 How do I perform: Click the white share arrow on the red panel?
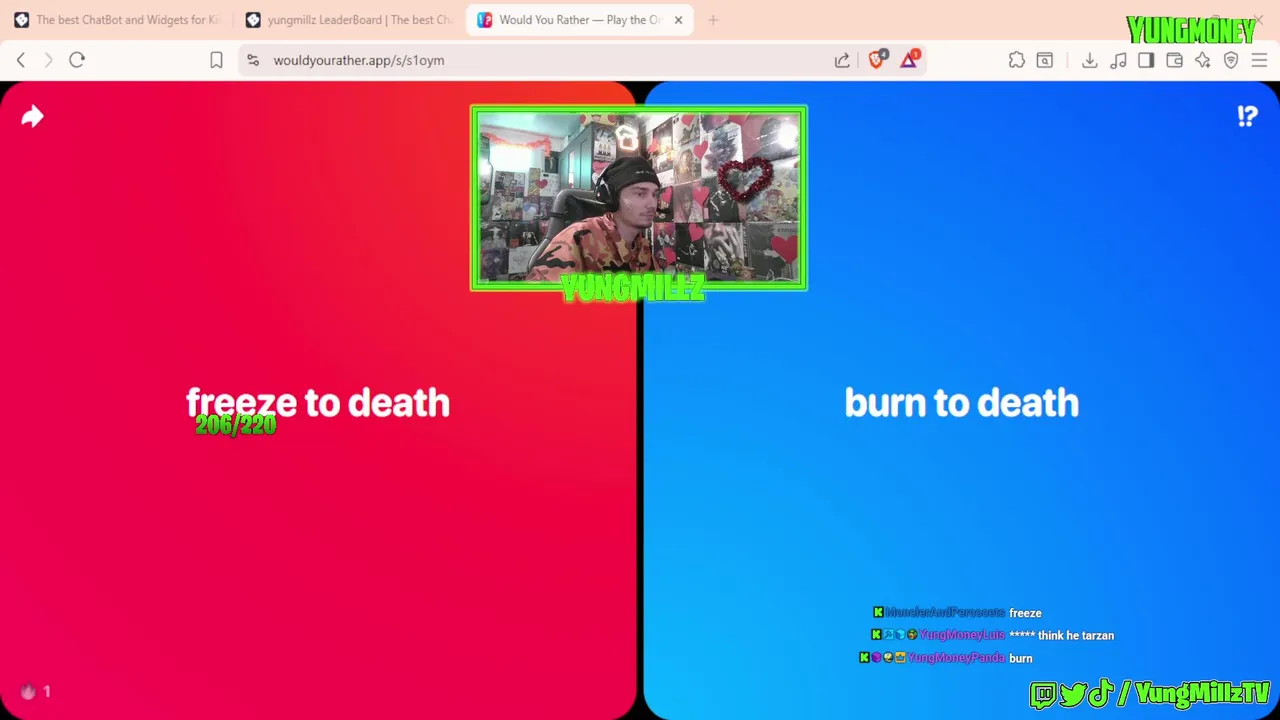[x=32, y=117]
